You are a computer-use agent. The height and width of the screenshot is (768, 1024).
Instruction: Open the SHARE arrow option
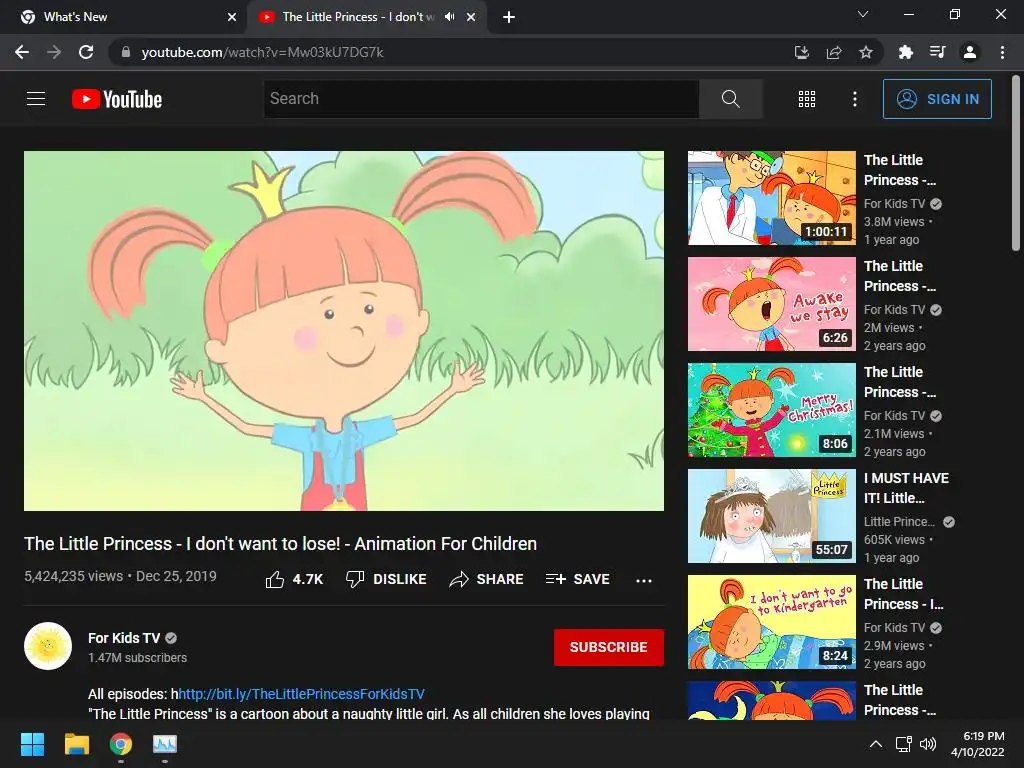click(x=487, y=579)
